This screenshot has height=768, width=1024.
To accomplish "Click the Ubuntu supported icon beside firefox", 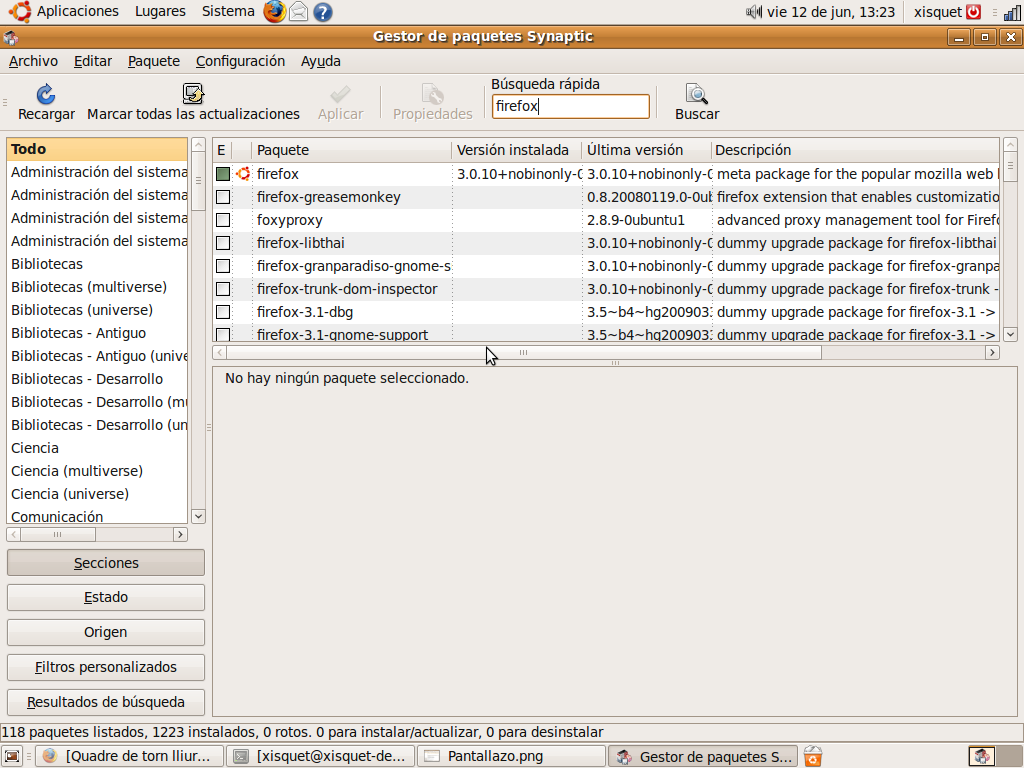I will [x=243, y=174].
